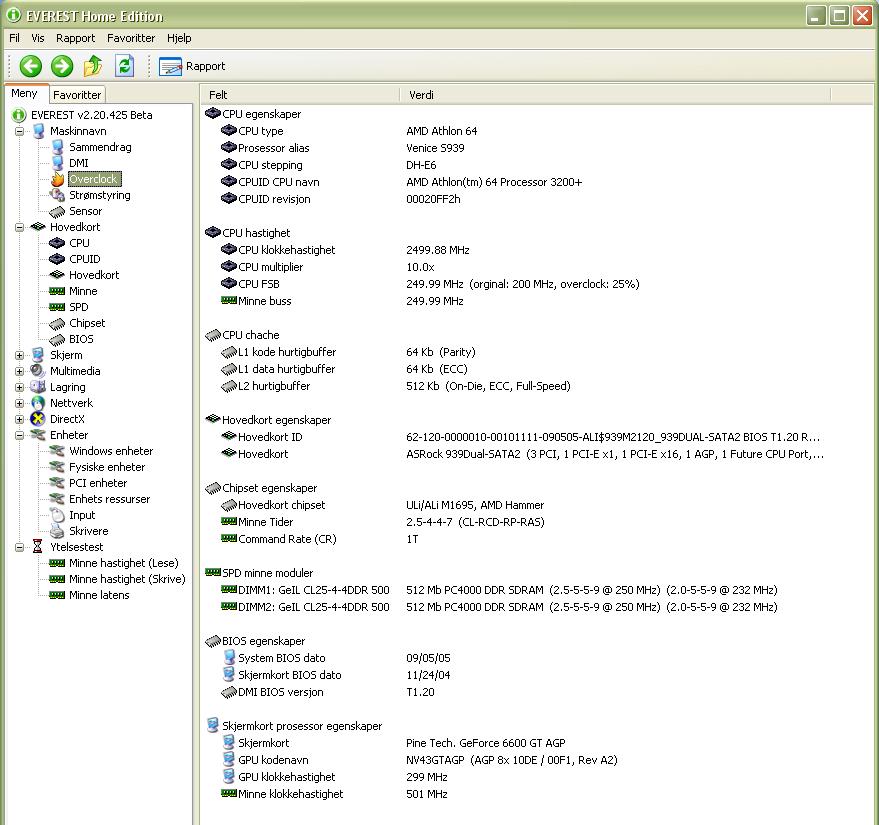Collapse the Enheter tree node
This screenshot has width=879, height=825.
pos(20,435)
